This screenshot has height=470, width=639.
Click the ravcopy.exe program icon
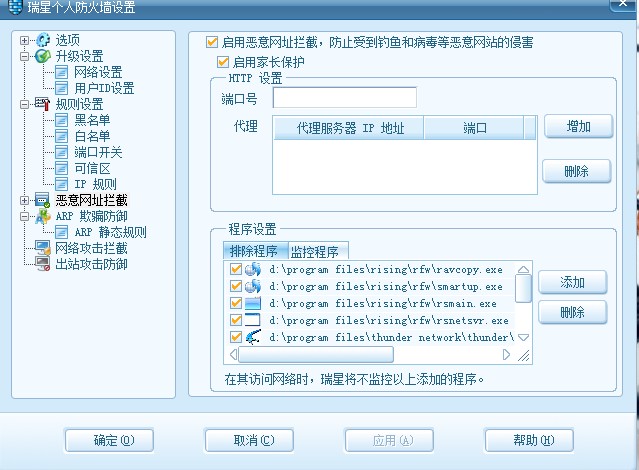coord(253,269)
